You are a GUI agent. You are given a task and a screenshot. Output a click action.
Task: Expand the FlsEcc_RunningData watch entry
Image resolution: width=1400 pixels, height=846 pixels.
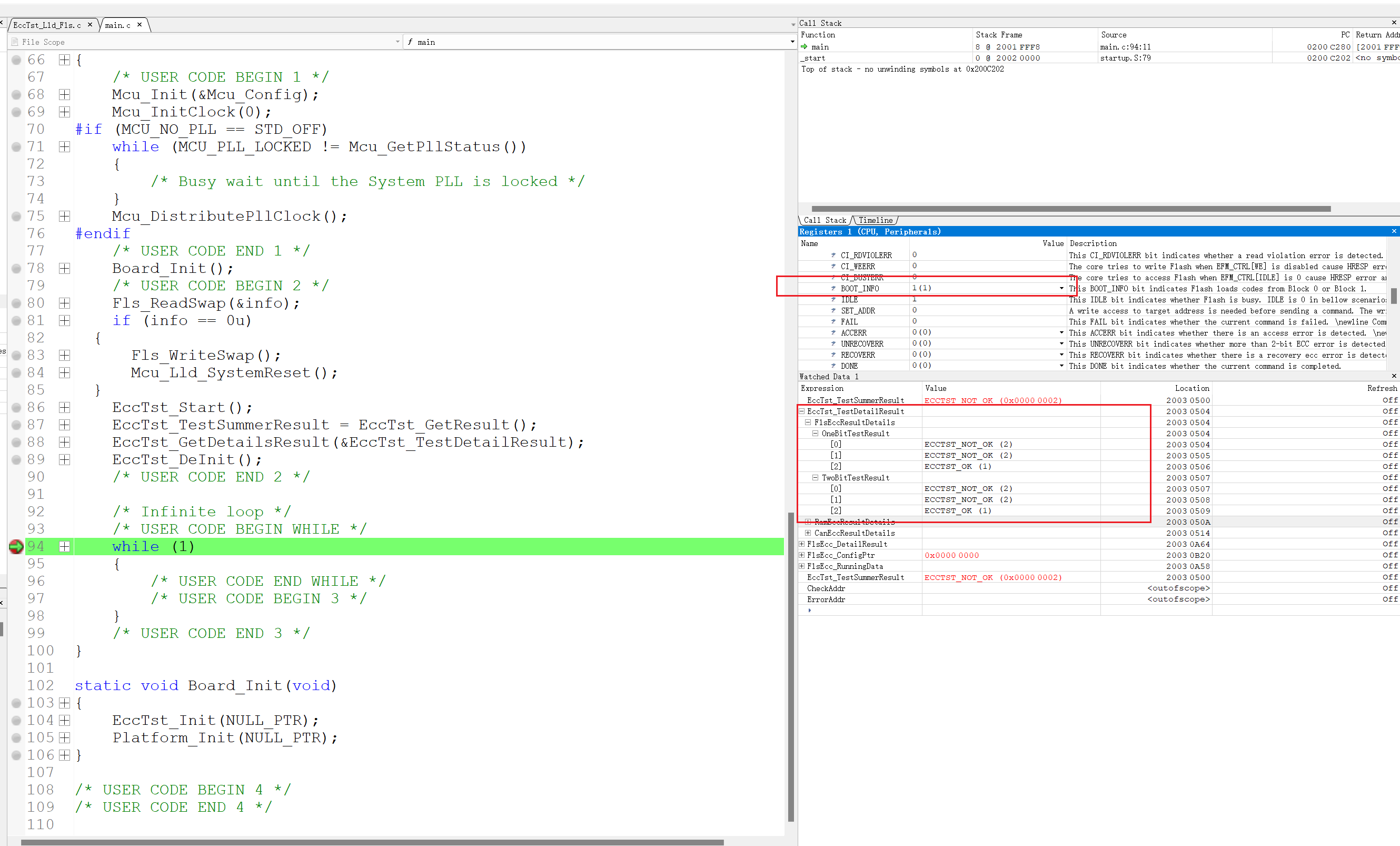(802, 566)
